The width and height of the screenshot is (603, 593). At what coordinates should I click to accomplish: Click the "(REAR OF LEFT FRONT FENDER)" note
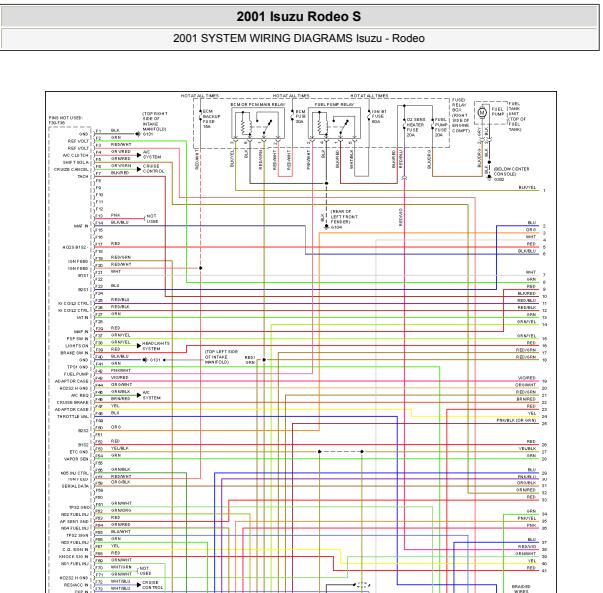tap(344, 217)
